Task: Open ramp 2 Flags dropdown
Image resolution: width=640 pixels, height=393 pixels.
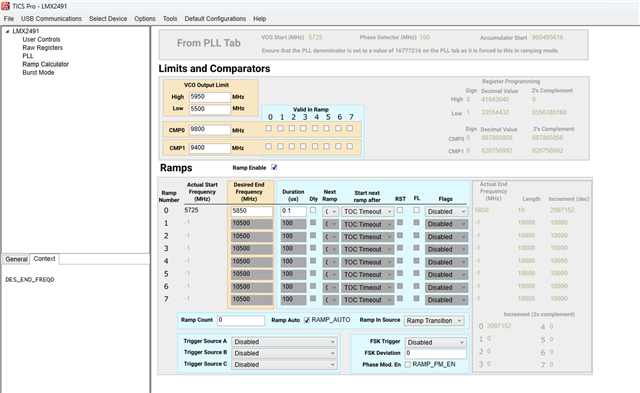Action: pos(446,237)
